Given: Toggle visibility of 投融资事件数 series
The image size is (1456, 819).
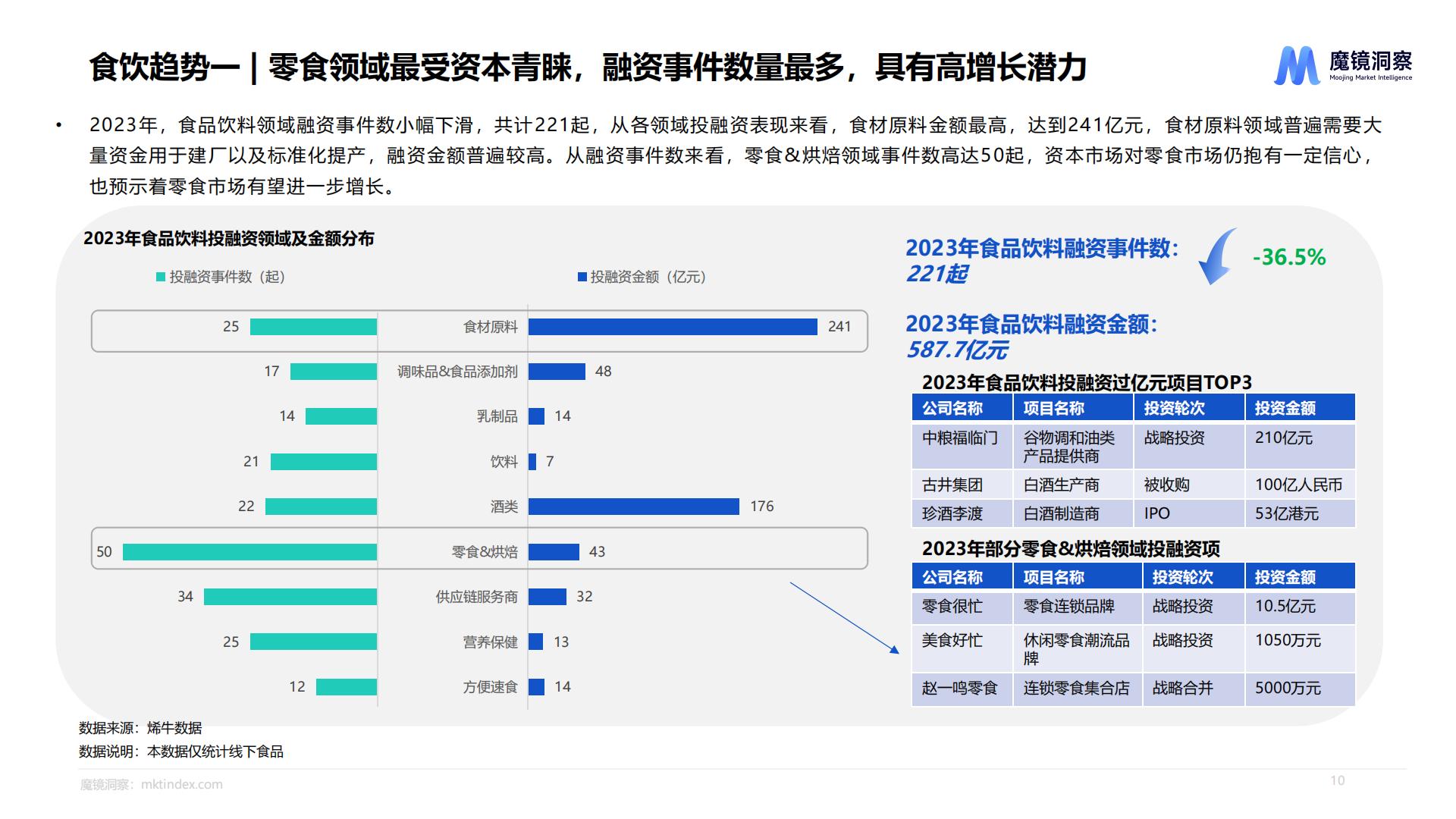Looking at the screenshot, I should click(x=220, y=278).
